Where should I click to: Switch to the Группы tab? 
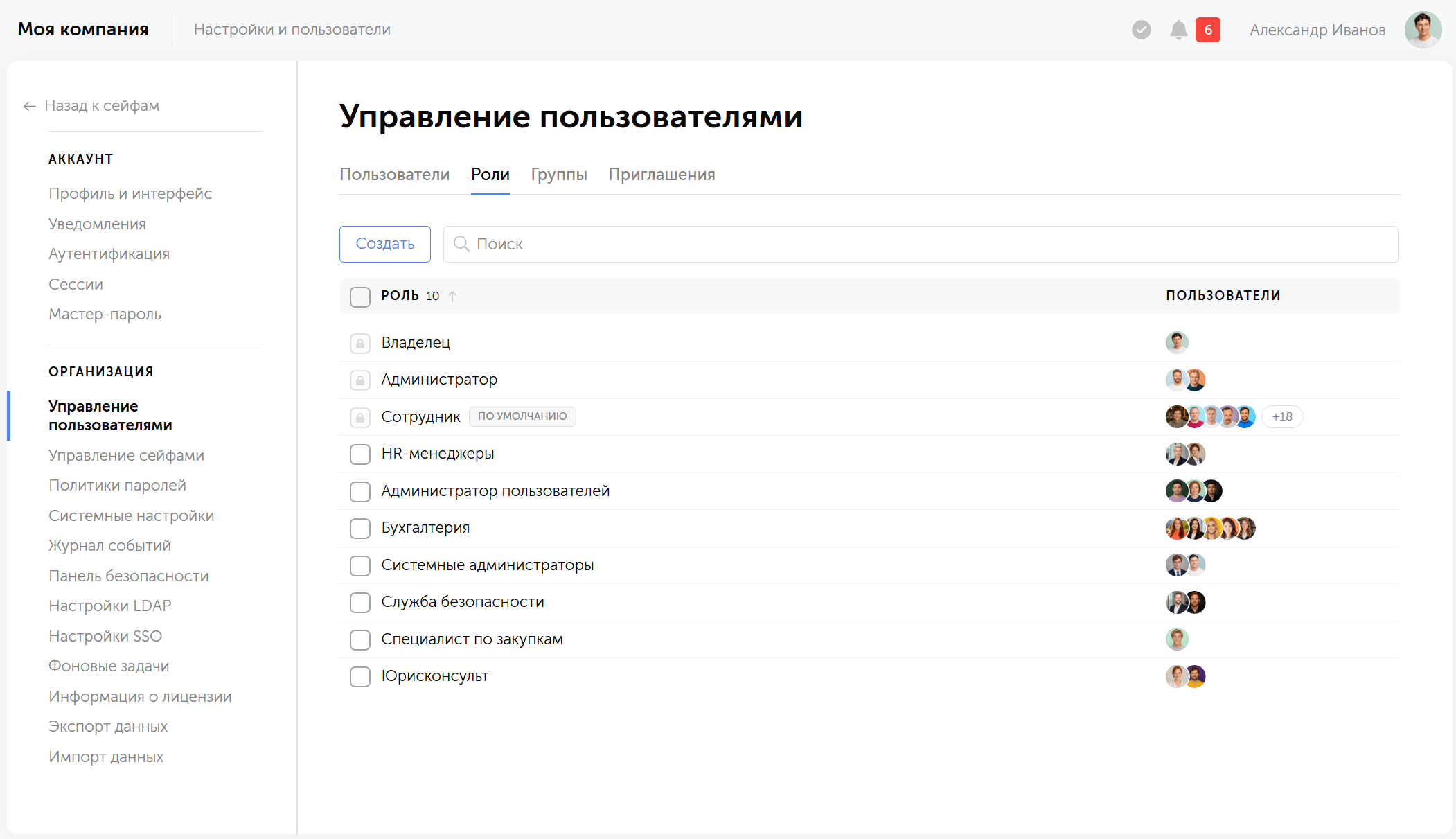point(559,175)
